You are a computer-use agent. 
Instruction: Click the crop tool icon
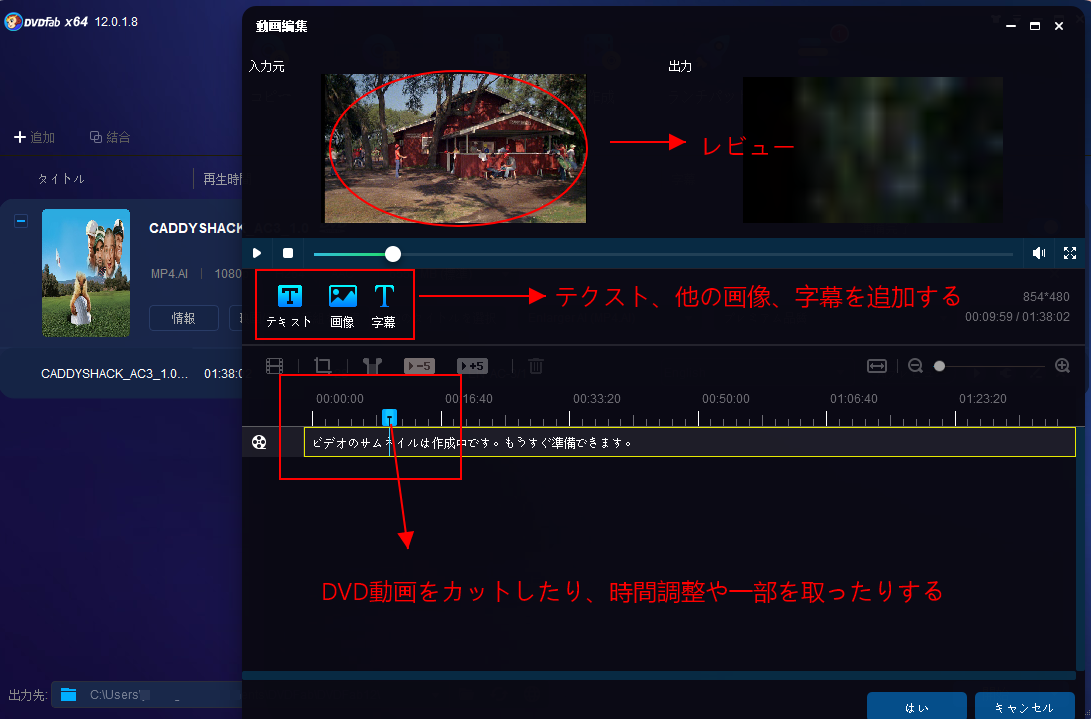click(x=322, y=366)
